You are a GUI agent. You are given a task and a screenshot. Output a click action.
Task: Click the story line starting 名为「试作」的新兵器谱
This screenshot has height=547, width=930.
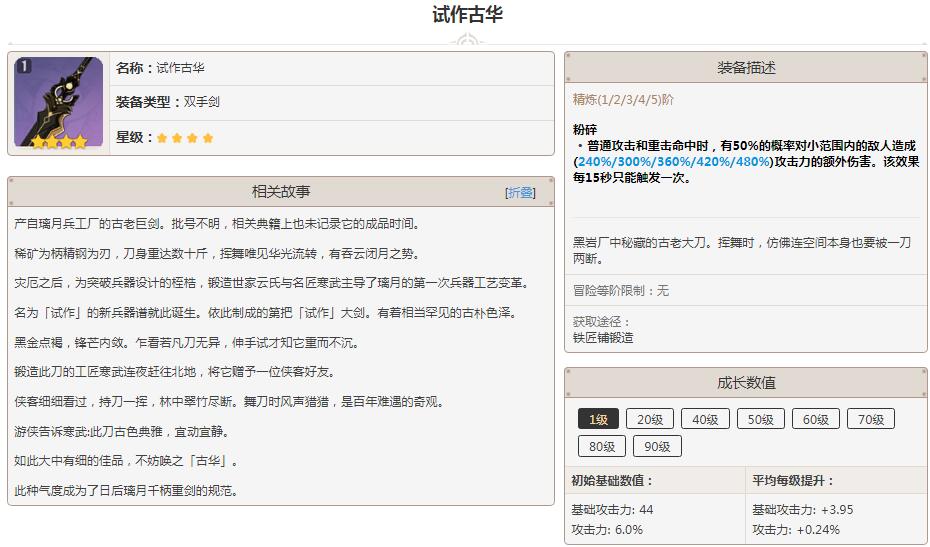pos(266,313)
